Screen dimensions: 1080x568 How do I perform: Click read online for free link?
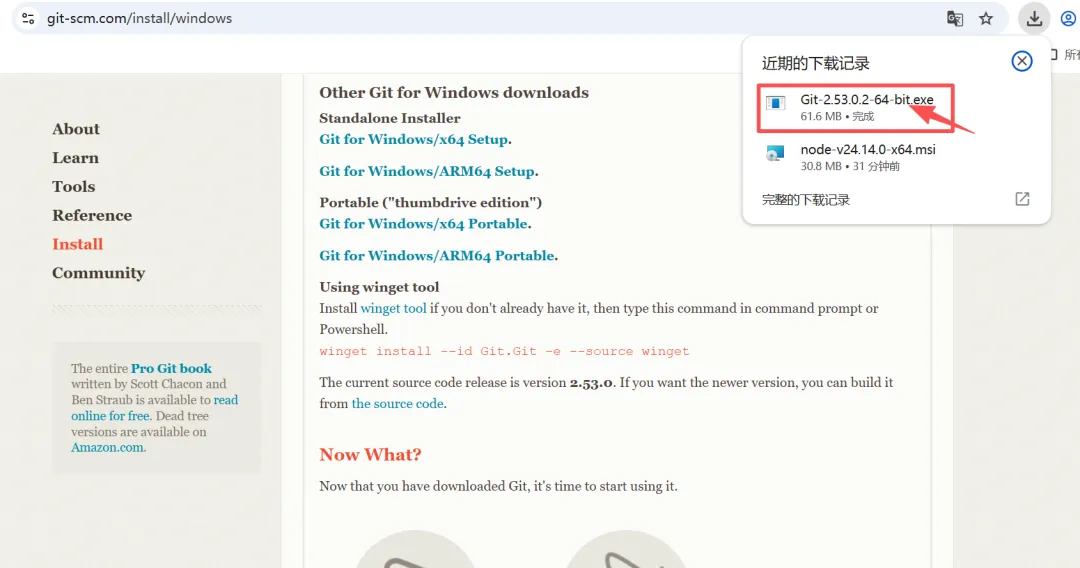tap(154, 408)
